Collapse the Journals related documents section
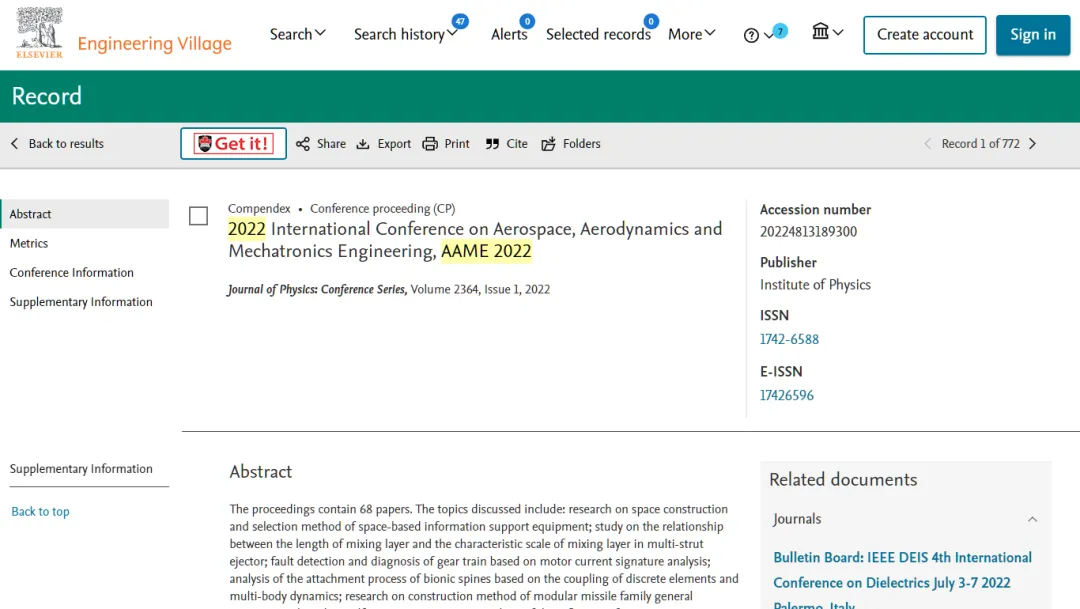Viewport: 1080px width, 609px height. pos(1032,519)
